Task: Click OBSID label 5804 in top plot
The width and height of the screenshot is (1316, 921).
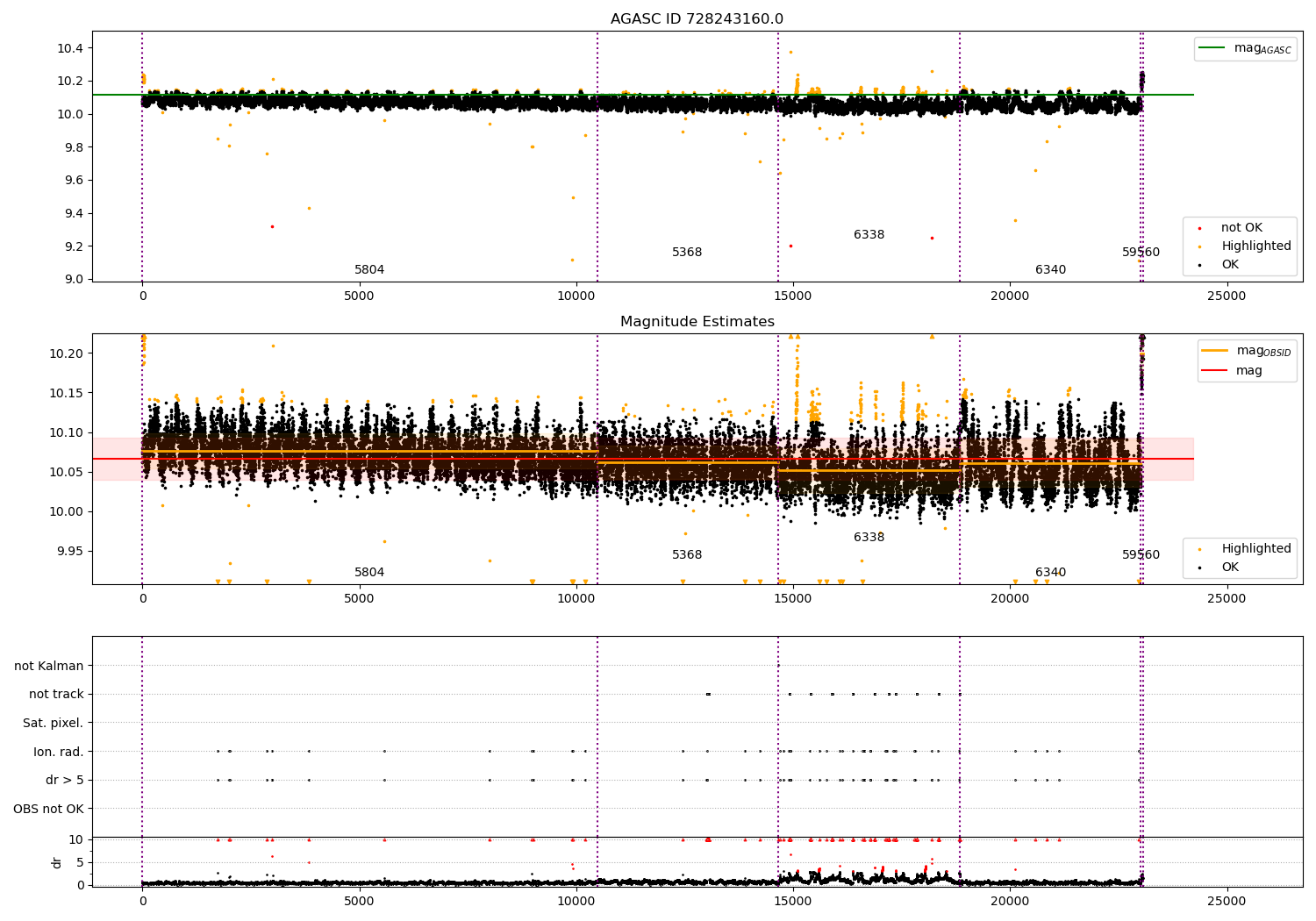Action: pos(369,270)
